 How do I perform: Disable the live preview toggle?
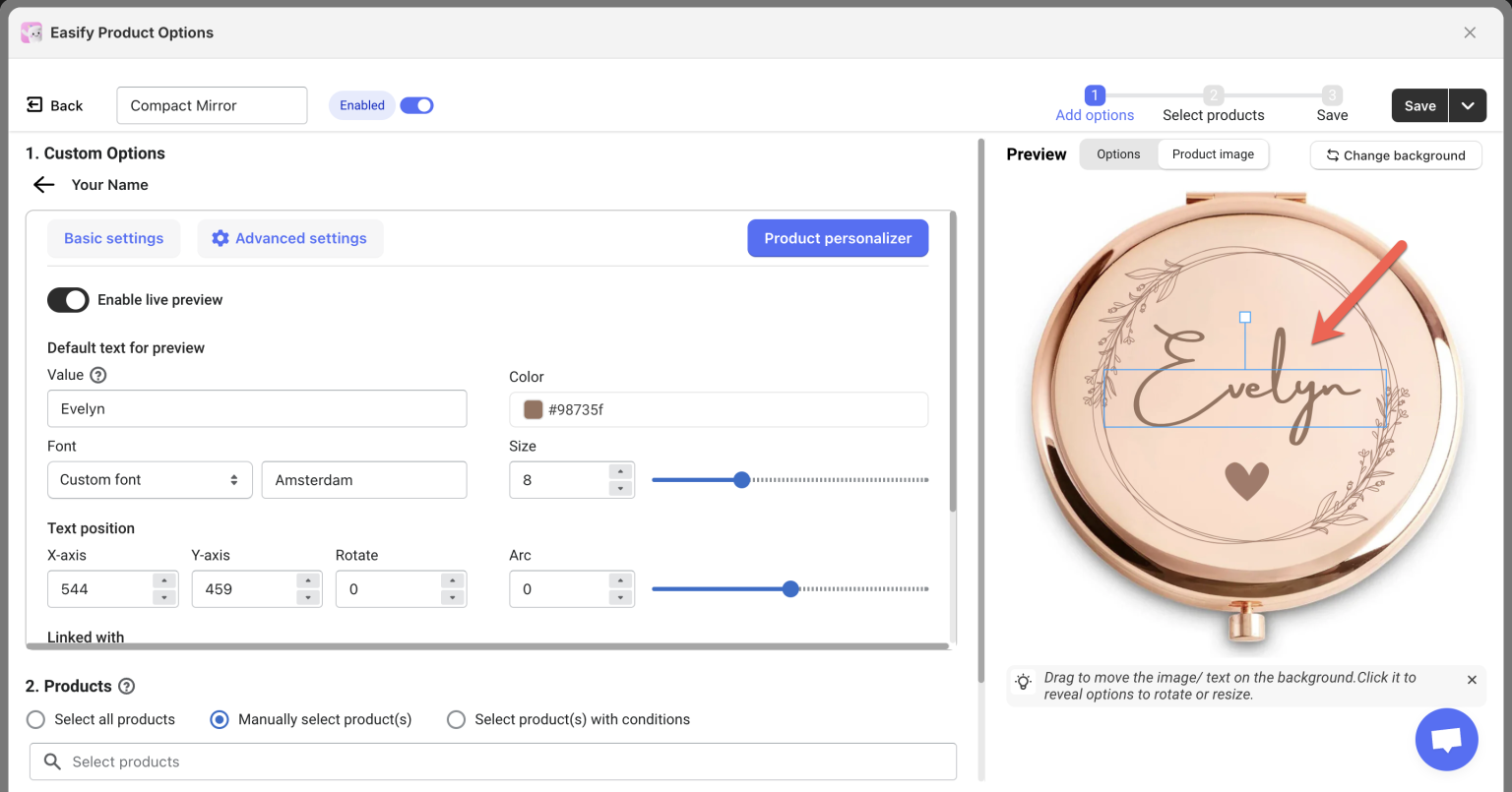68,300
